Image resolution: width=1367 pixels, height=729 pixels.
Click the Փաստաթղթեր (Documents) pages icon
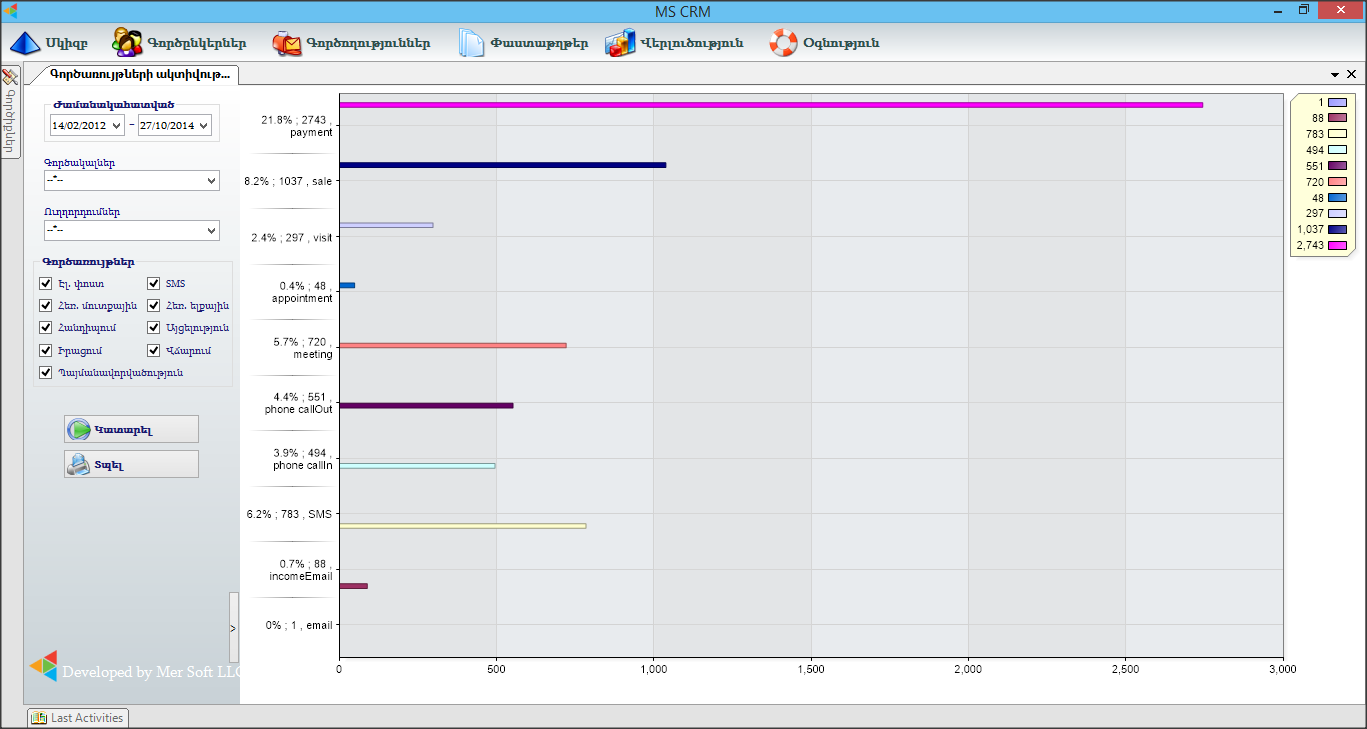pos(471,43)
